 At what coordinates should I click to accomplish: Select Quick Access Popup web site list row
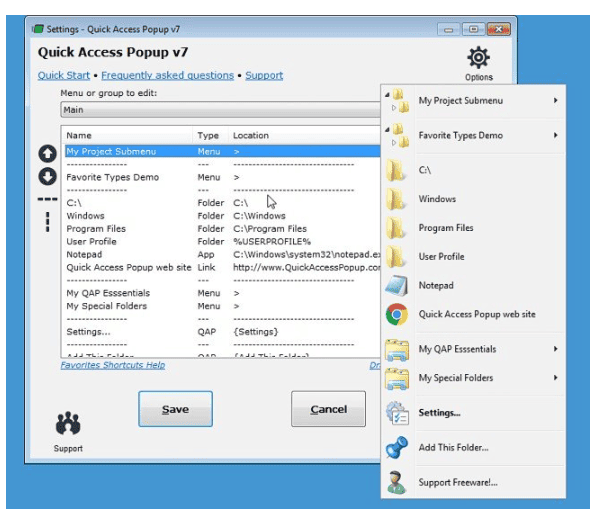click(223, 267)
